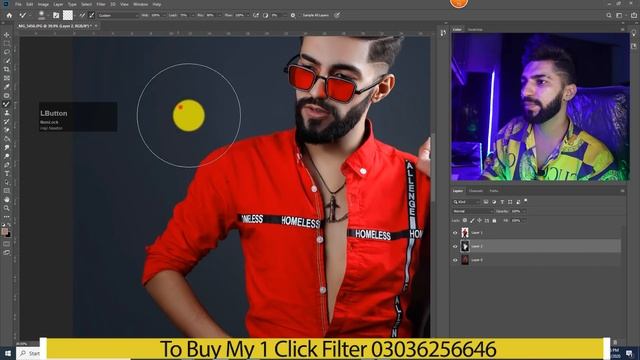Click the foreground color swatch

pyautogui.click(x=4, y=231)
